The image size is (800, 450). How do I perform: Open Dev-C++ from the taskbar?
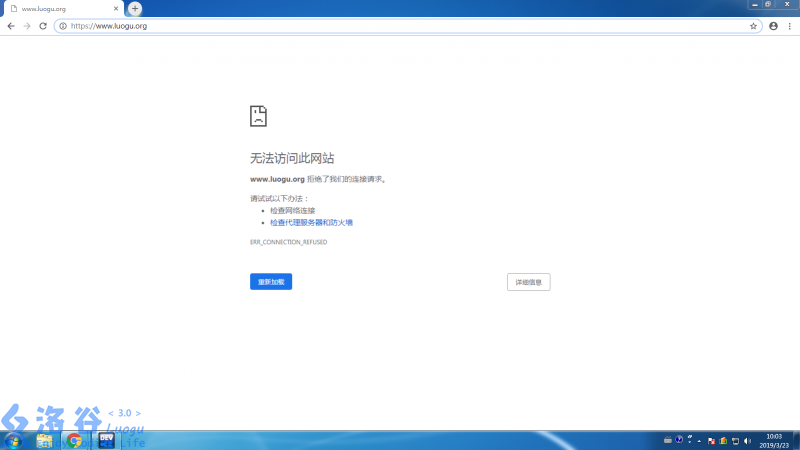click(x=105, y=440)
